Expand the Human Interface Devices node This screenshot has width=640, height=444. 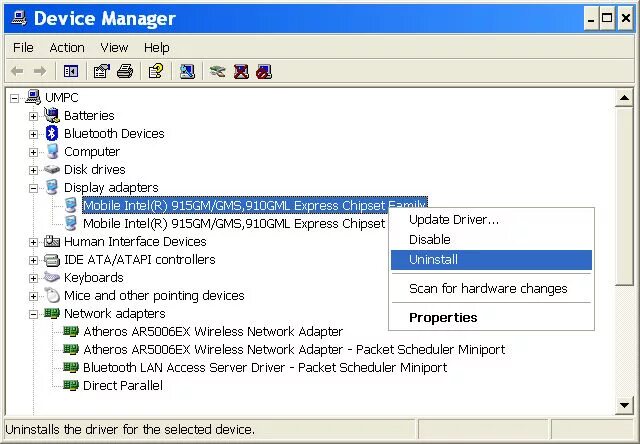(33, 242)
